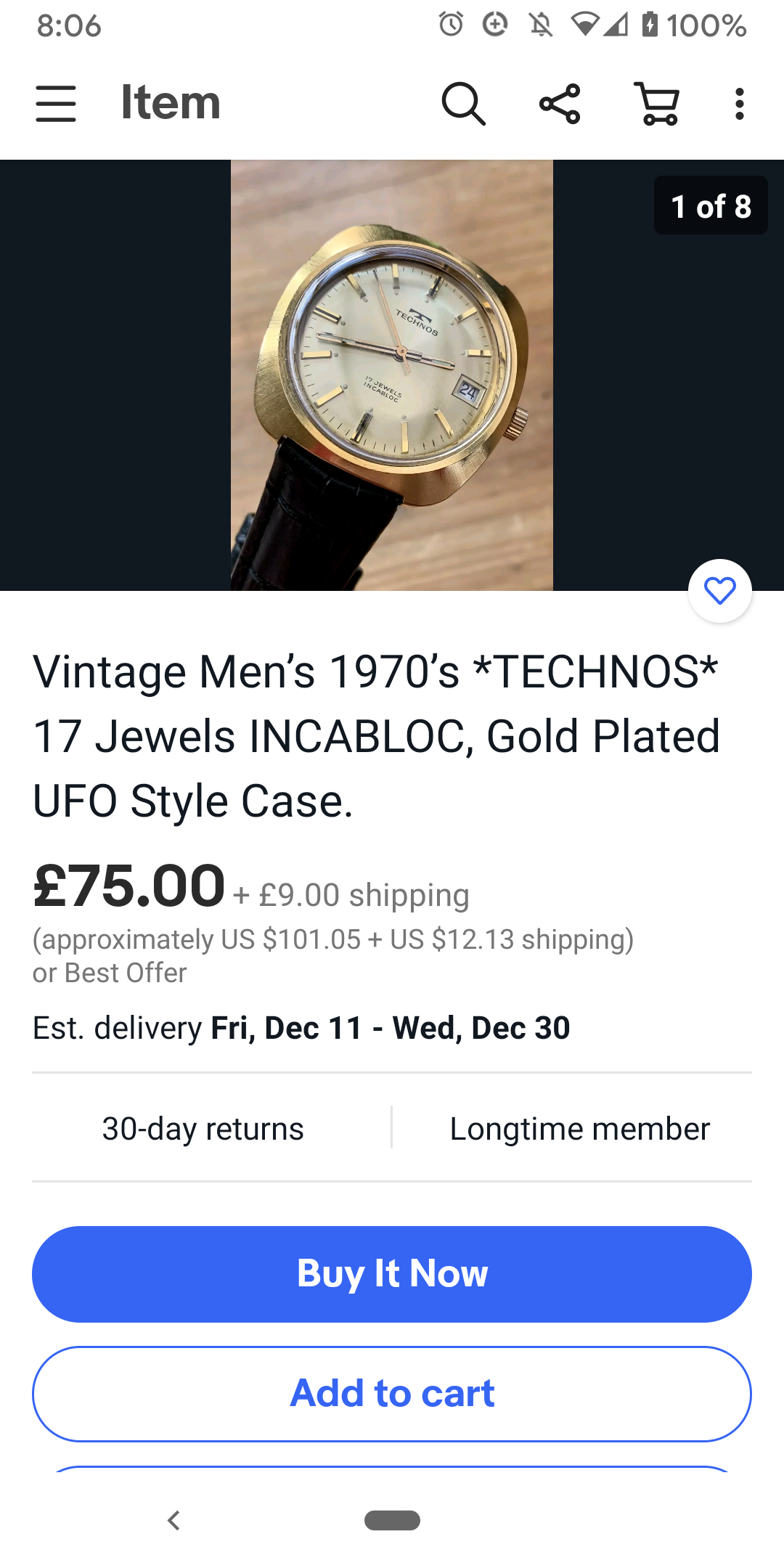Add item to watchlist with heart
The image size is (784, 1568).
(719, 591)
